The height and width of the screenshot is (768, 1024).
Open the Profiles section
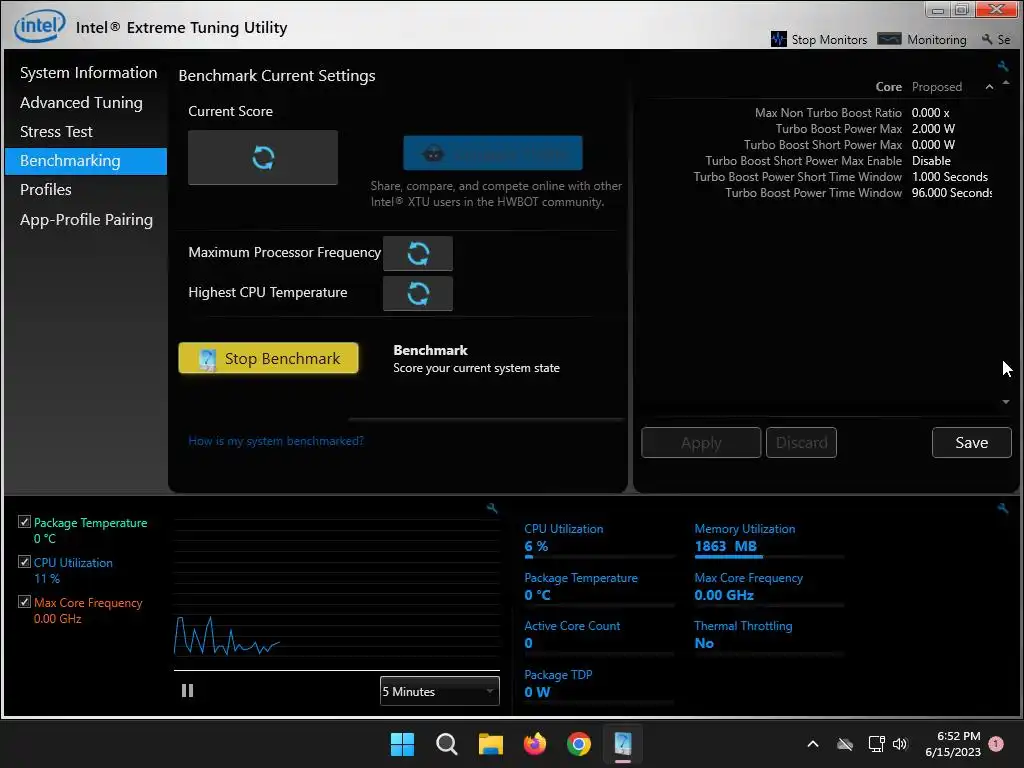[46, 189]
